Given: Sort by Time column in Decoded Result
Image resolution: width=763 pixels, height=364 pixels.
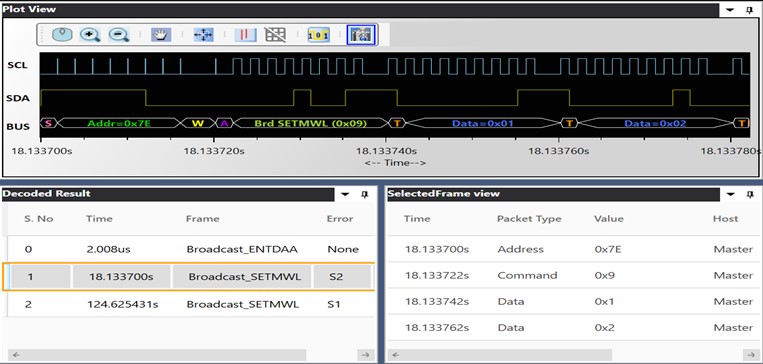Looking at the screenshot, I should pyautogui.click(x=99, y=219).
